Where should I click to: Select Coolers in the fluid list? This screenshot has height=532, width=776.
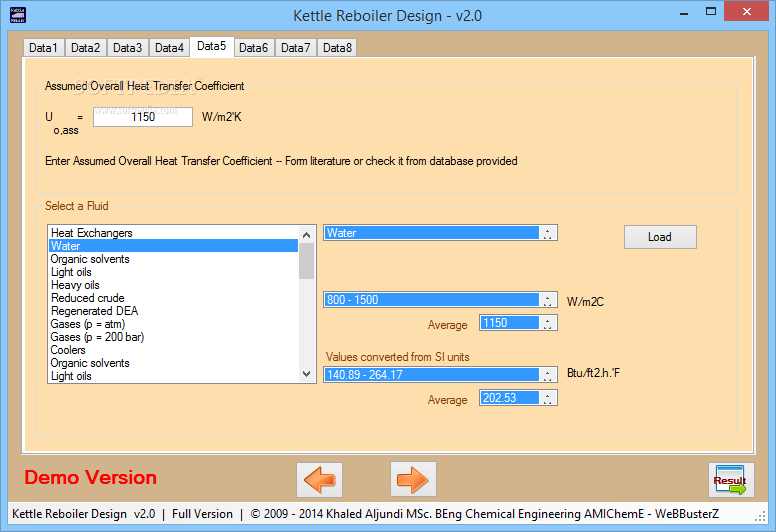click(174, 350)
